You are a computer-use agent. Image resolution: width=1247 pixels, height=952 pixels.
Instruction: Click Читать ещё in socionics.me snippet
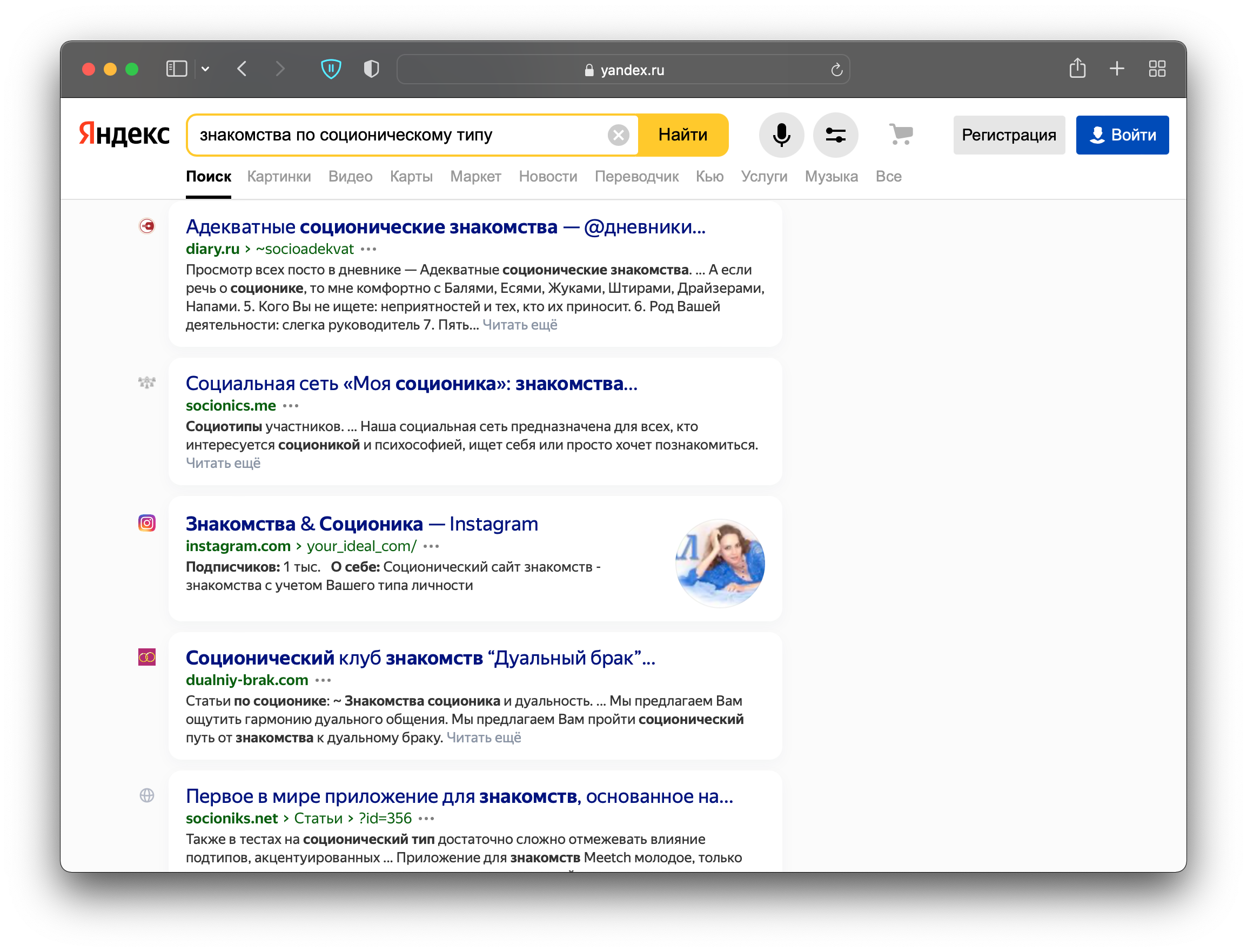(223, 463)
